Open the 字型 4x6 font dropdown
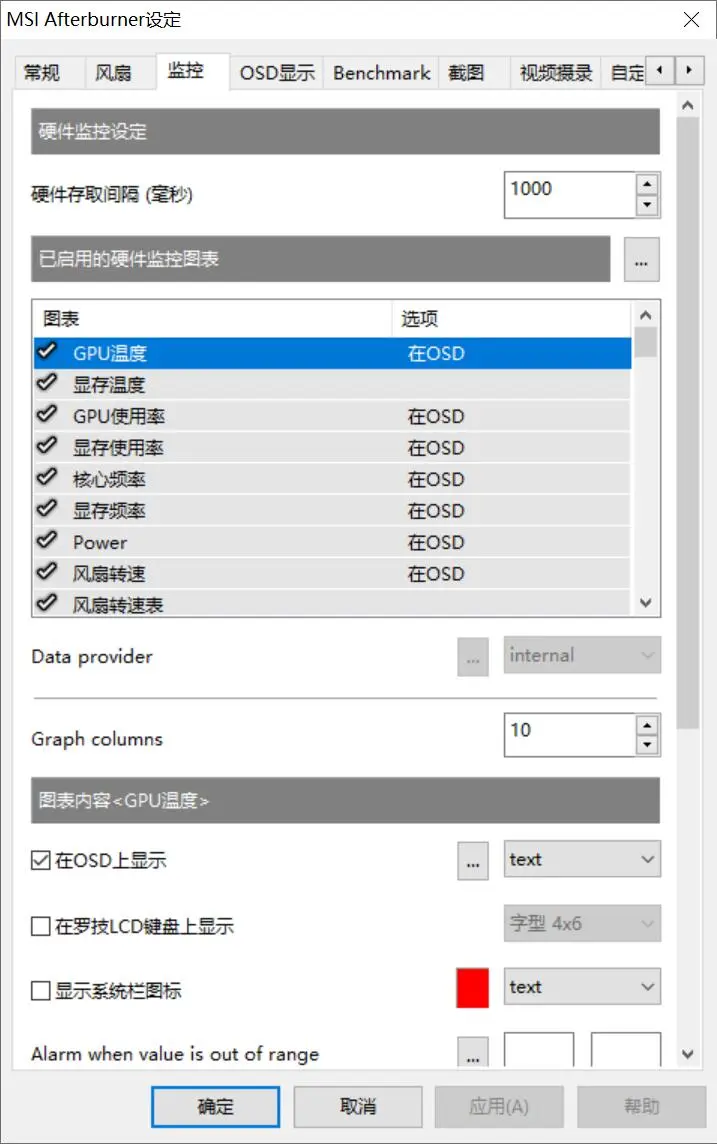 [582, 924]
